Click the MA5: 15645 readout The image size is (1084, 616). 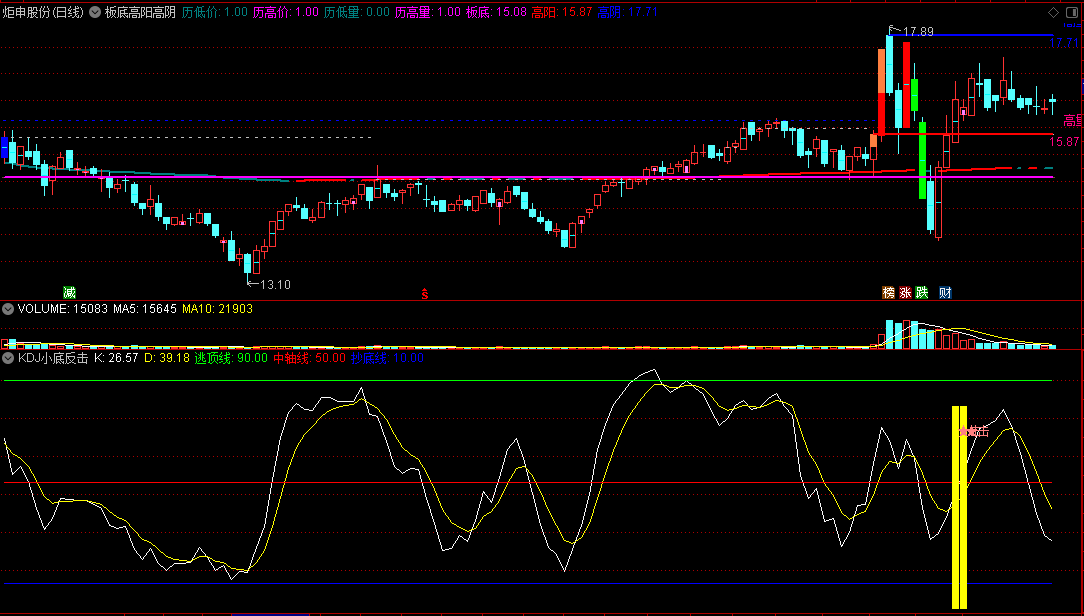(x=144, y=309)
